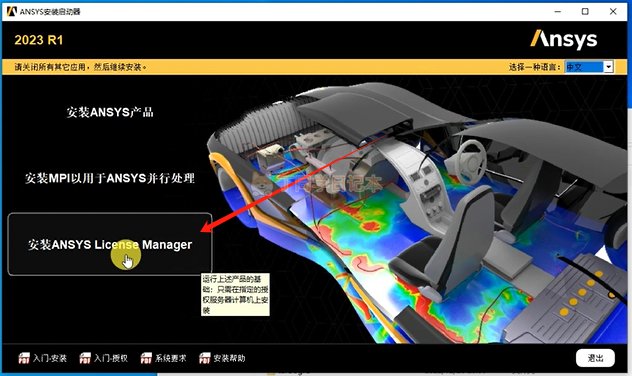
Task: Maximize the ANSYS installer window
Action: (x=585, y=11)
